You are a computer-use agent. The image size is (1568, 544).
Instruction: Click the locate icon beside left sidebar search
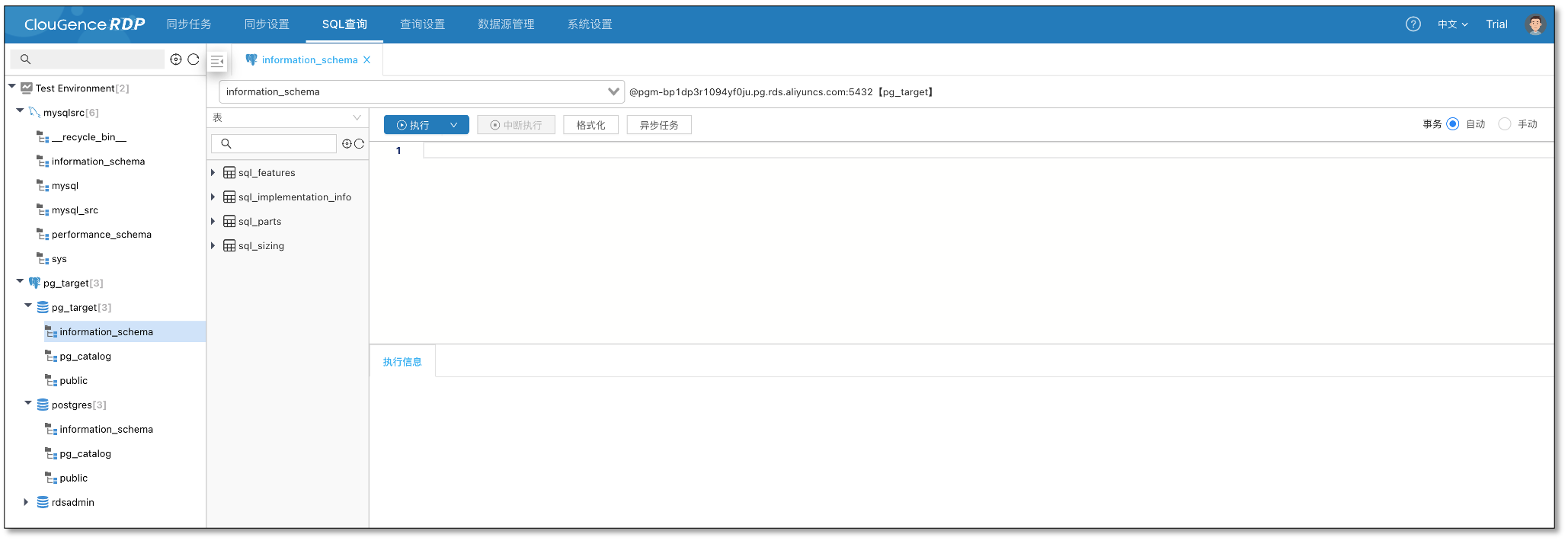pos(176,59)
